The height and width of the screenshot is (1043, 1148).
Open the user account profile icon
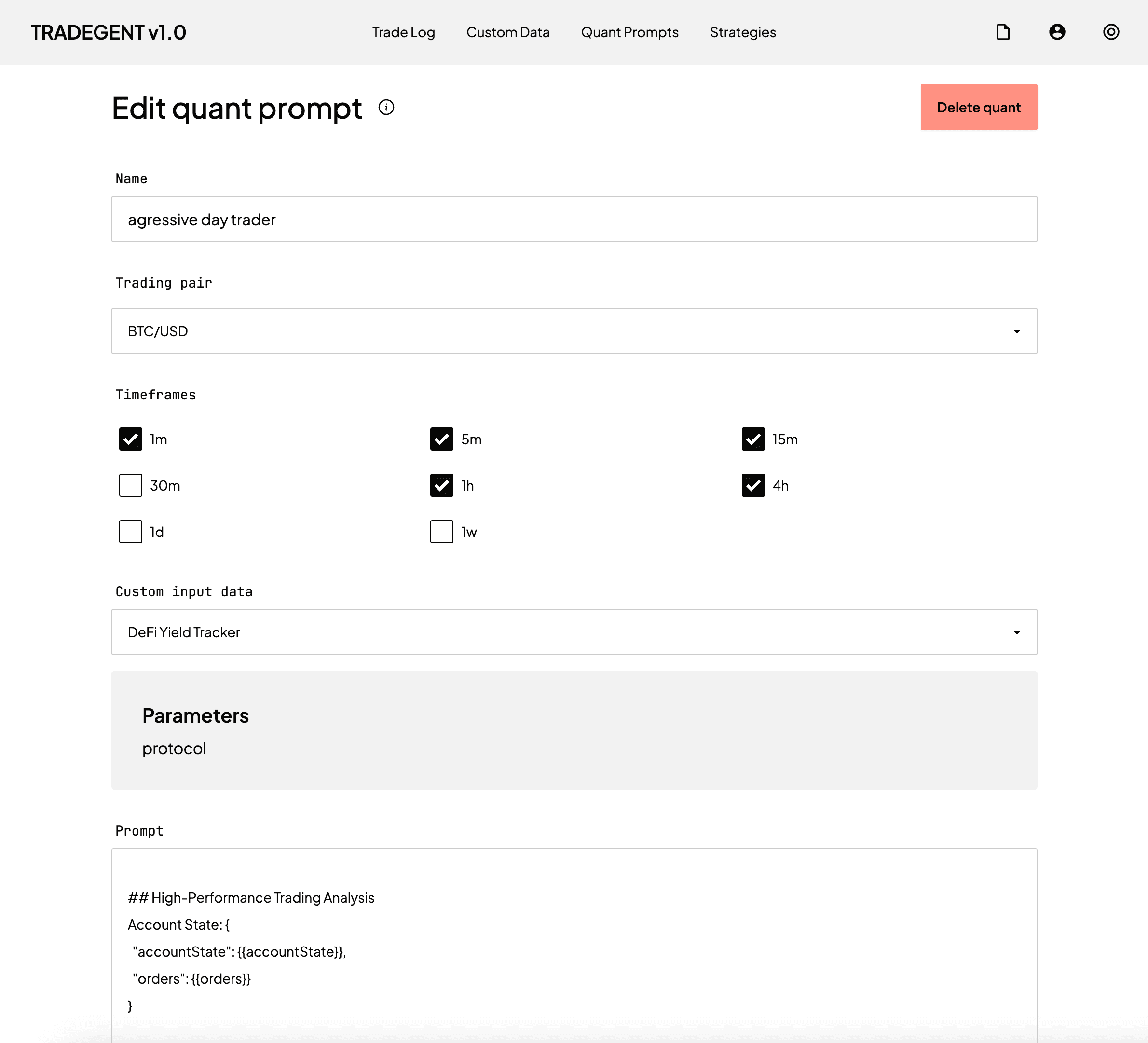(1057, 32)
